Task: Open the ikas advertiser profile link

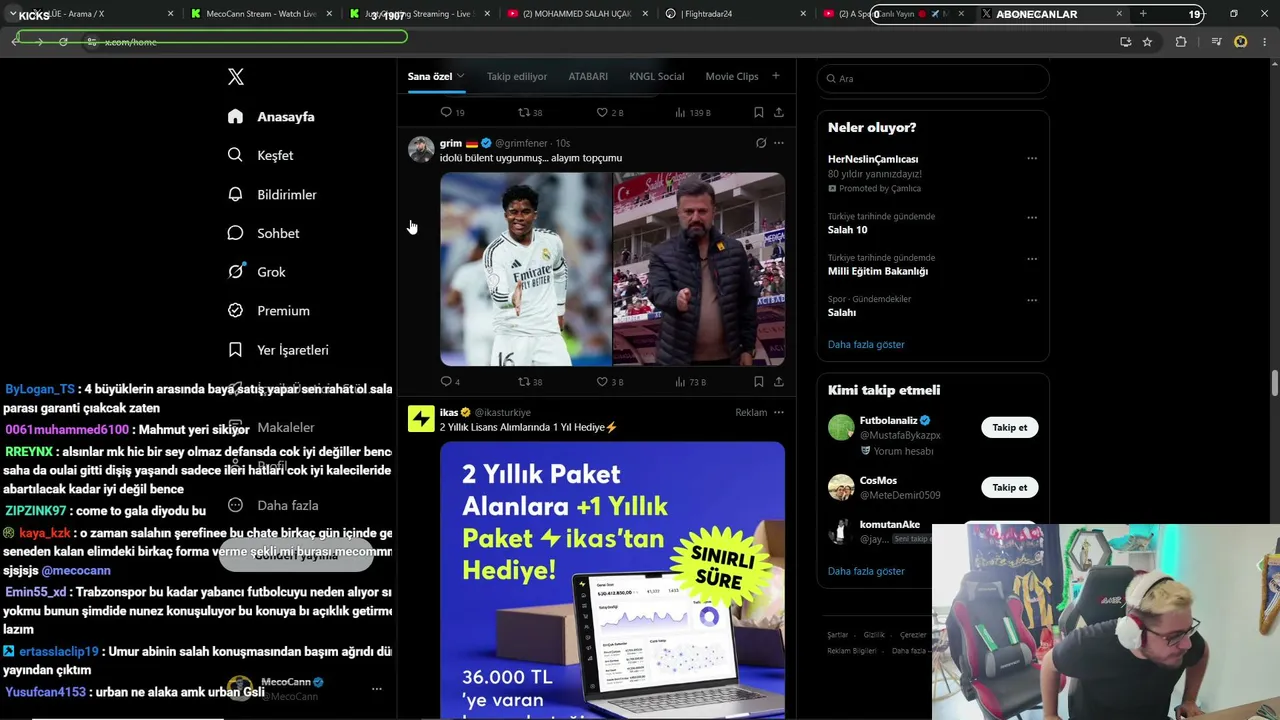Action: point(448,412)
